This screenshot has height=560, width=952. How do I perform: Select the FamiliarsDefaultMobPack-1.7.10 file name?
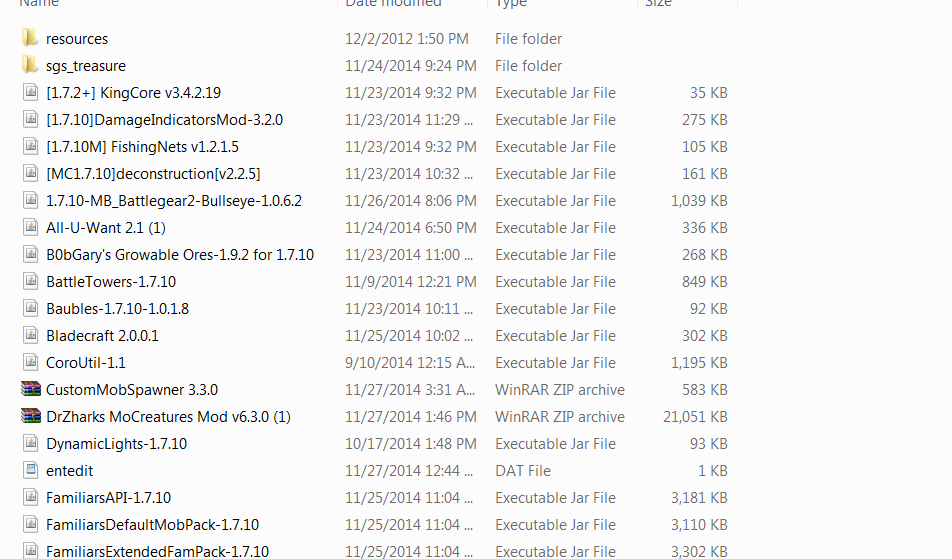[x=152, y=524]
